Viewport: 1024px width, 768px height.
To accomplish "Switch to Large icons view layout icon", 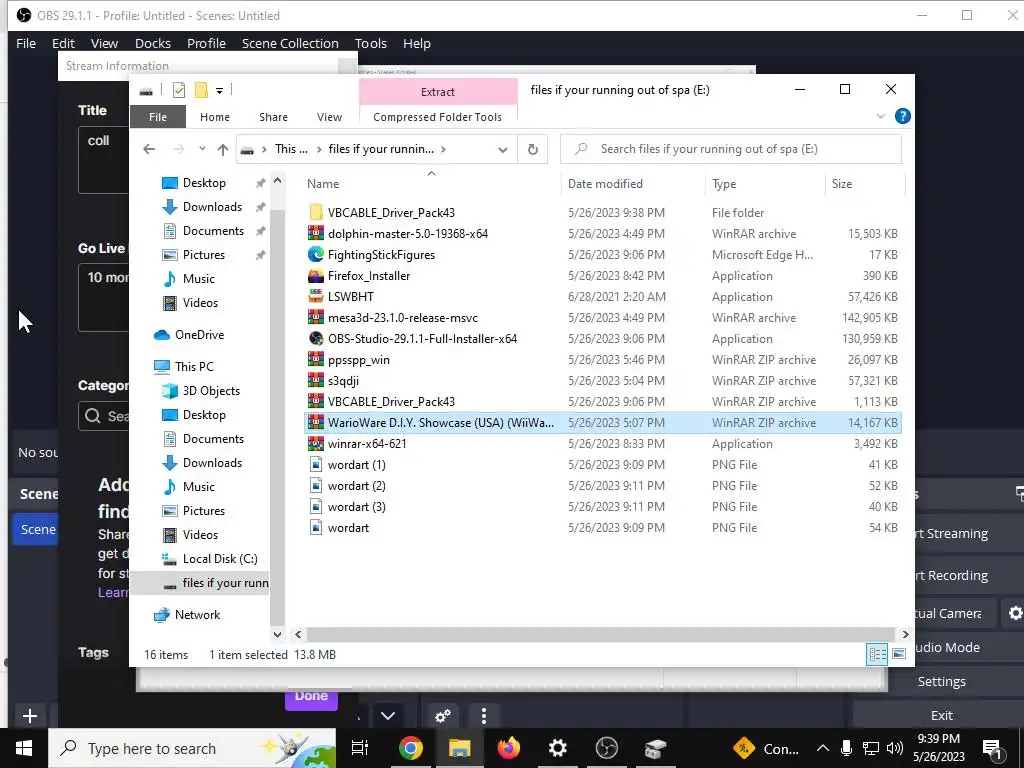I will coord(899,654).
